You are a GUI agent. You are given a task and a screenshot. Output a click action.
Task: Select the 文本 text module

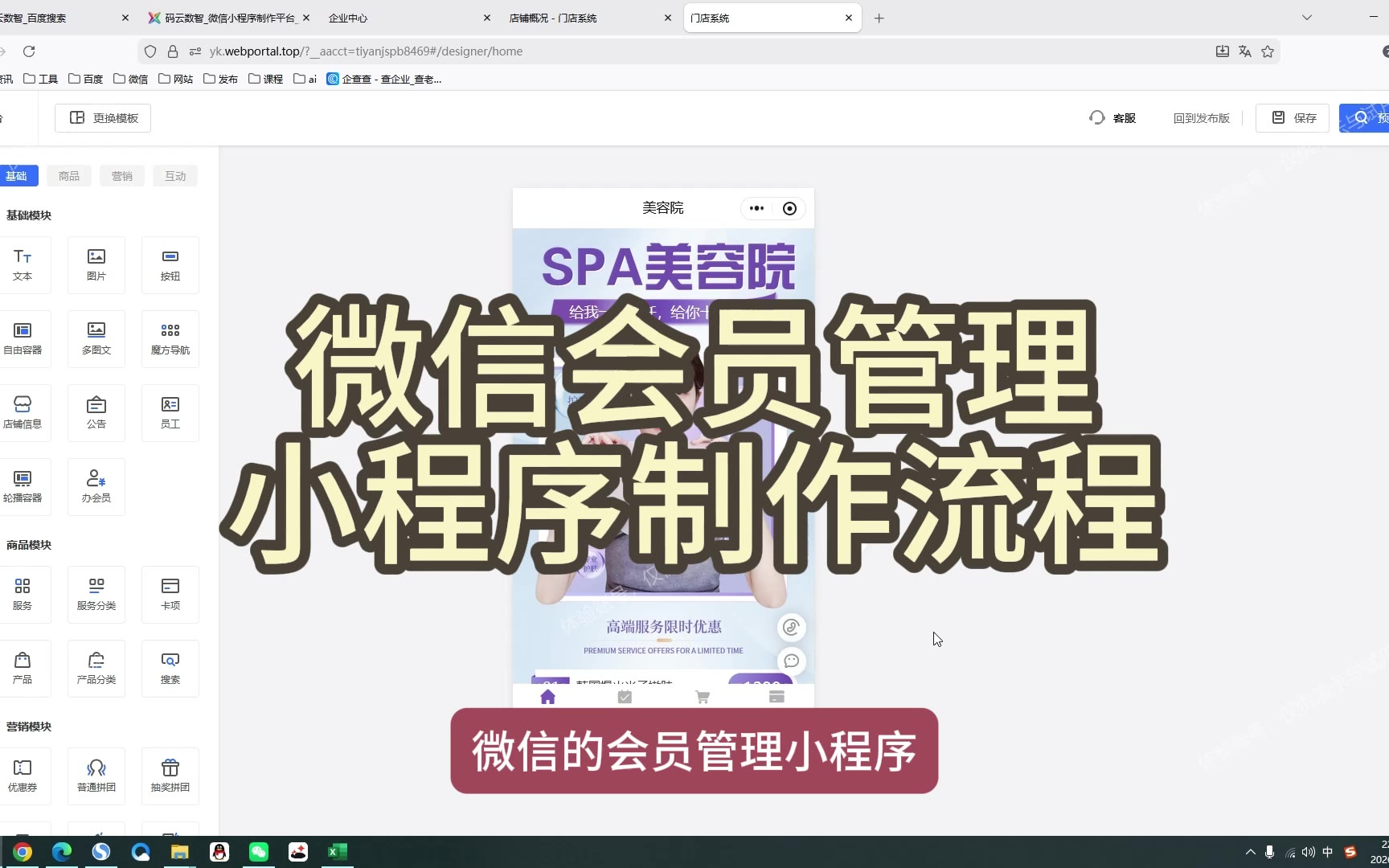pyautogui.click(x=23, y=264)
